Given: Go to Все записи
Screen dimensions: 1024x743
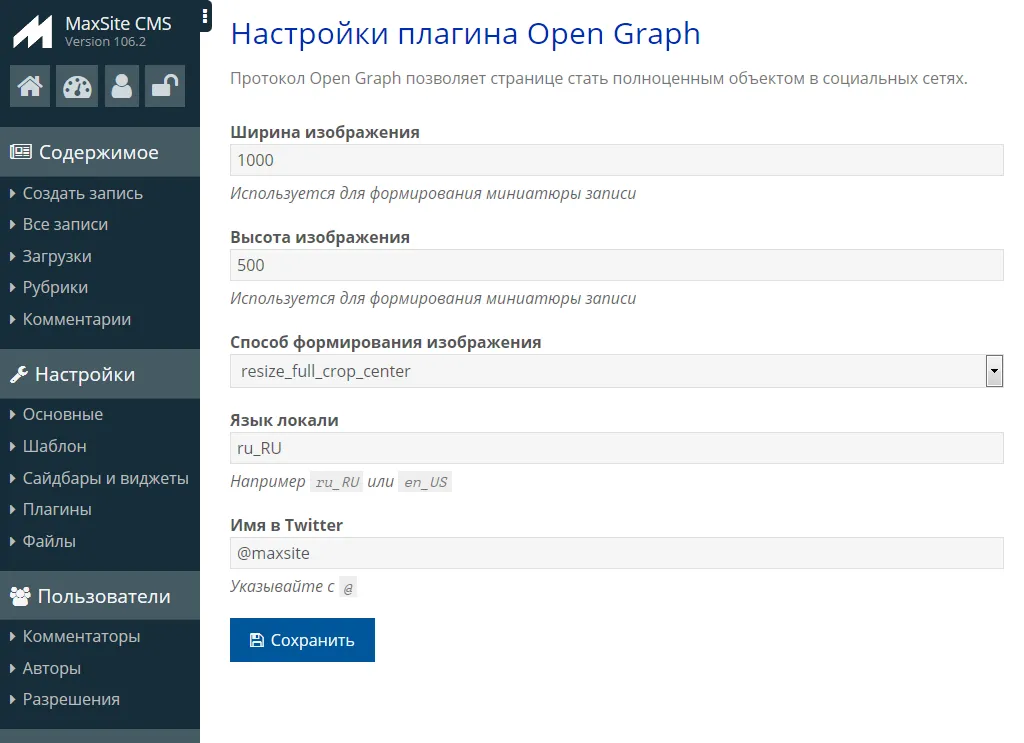Looking at the screenshot, I should click(x=65, y=224).
